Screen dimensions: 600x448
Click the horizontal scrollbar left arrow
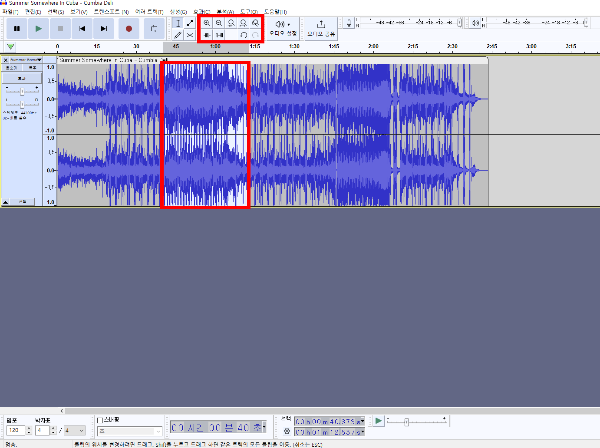coord(62,411)
